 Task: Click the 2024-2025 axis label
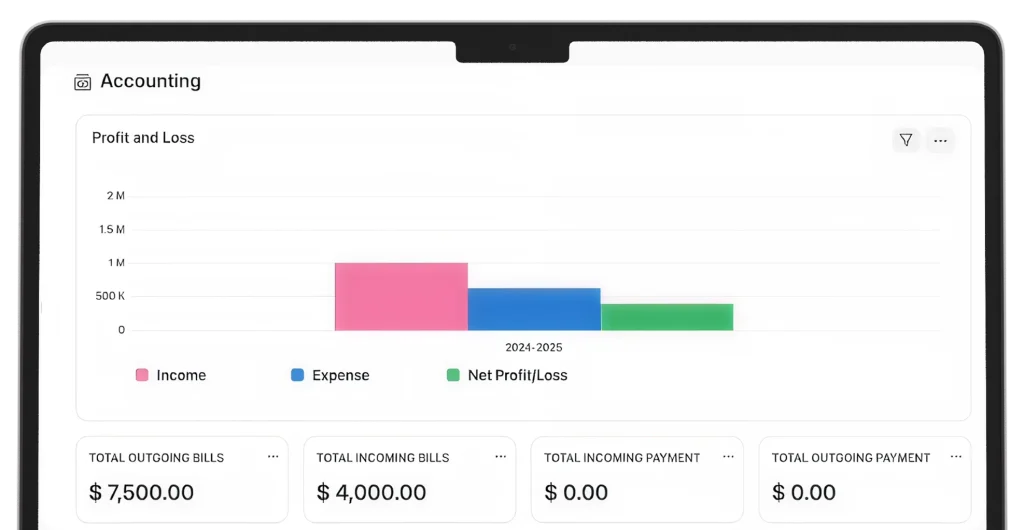(534, 347)
